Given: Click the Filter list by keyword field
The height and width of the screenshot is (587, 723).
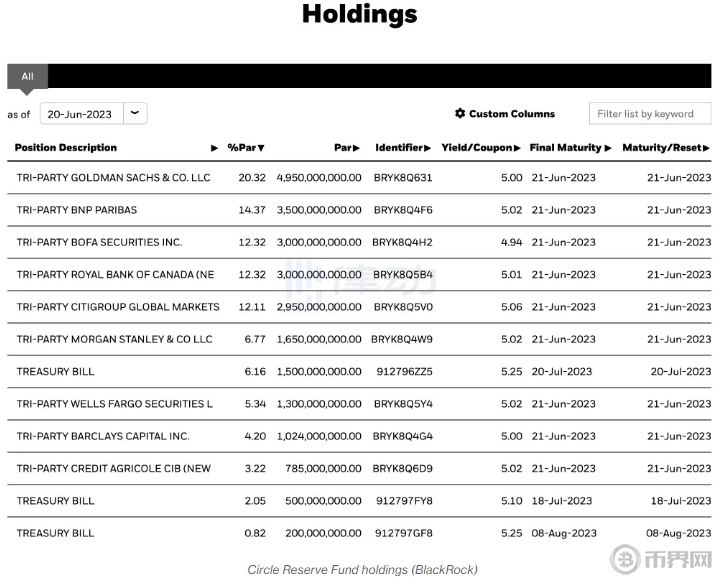Looking at the screenshot, I should (x=649, y=114).
